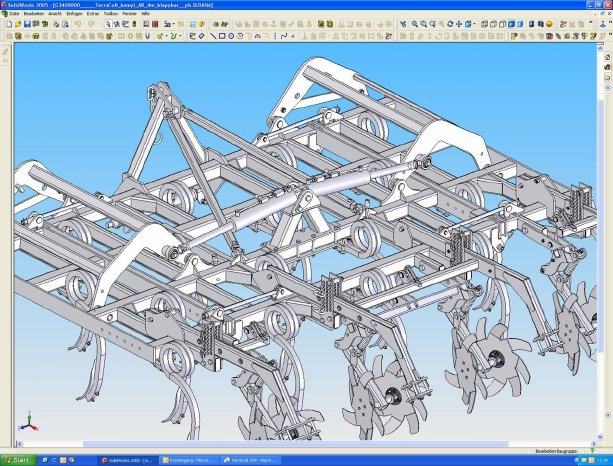Click the coordinate triad in viewport corner

[x=28, y=423]
